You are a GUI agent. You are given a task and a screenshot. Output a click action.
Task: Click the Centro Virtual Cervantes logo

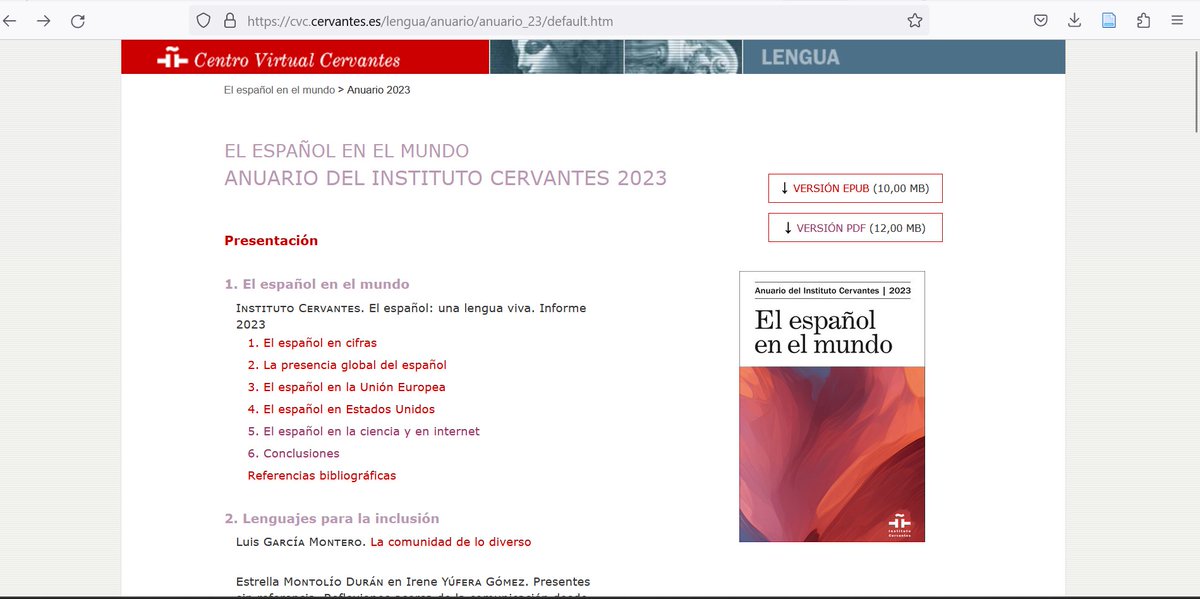tap(279, 60)
